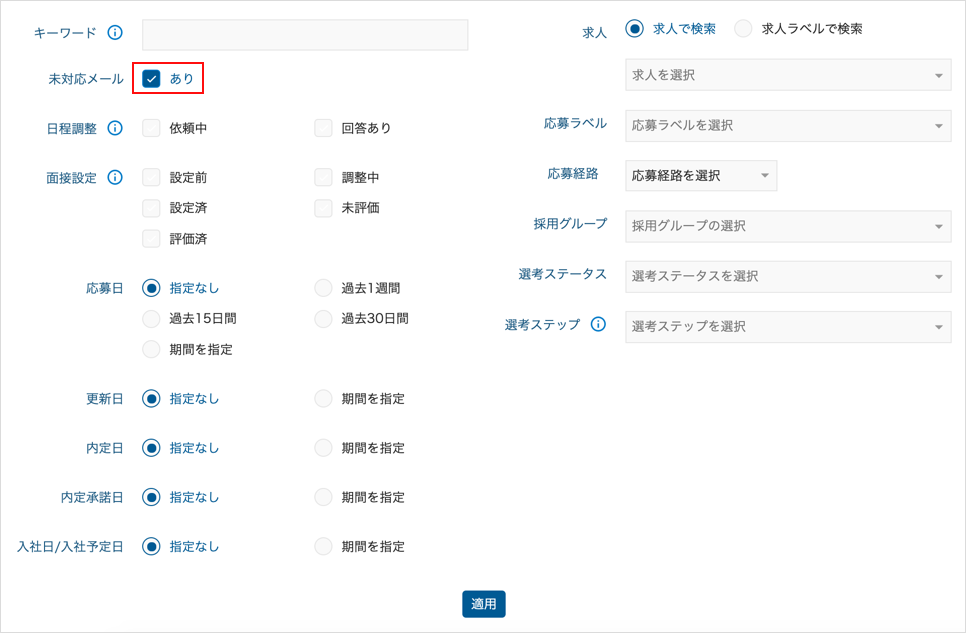Select the 求人で検索 radio button
This screenshot has width=966, height=633.
tap(635, 28)
